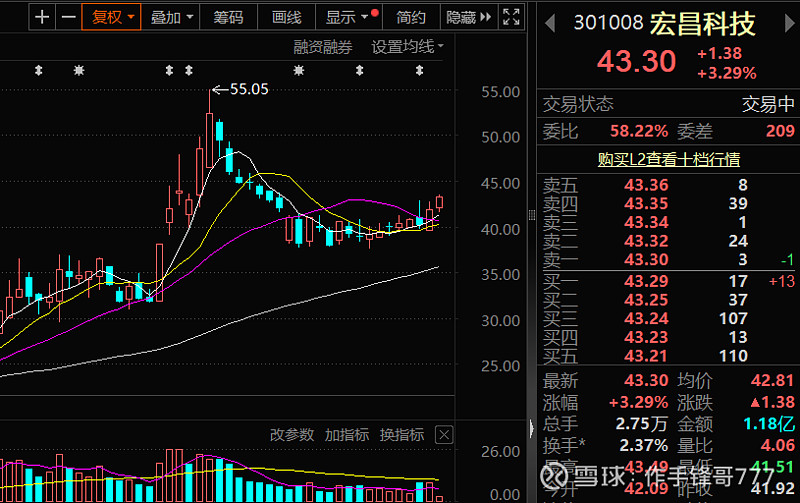This screenshot has width=800, height=503.
Task: Click the +3.29% change under the stock name
Action: point(727,73)
